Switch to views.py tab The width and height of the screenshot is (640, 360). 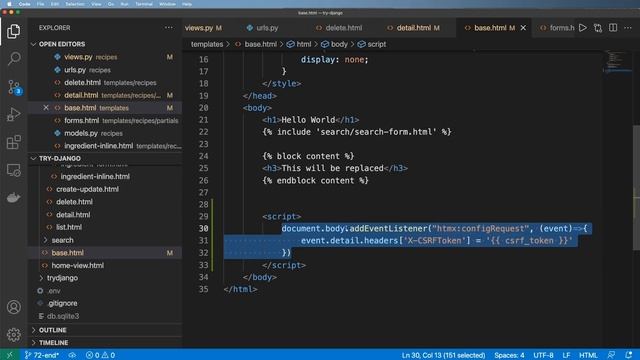[x=203, y=28]
